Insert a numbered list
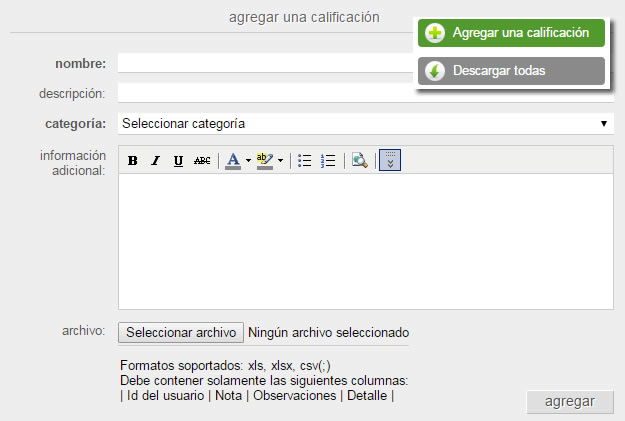The width and height of the screenshot is (625, 421). tap(328, 161)
